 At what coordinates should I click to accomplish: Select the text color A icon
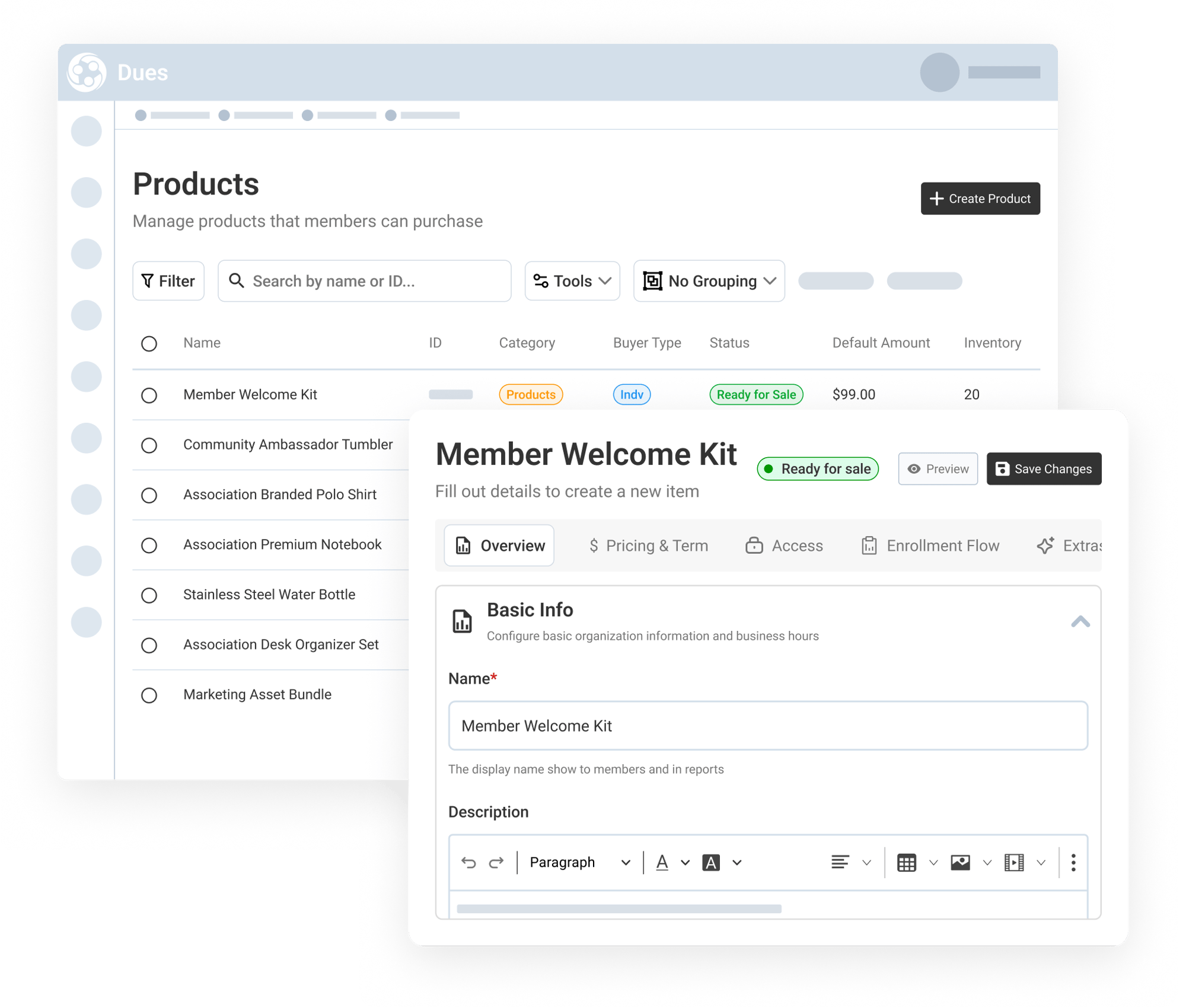point(662,862)
